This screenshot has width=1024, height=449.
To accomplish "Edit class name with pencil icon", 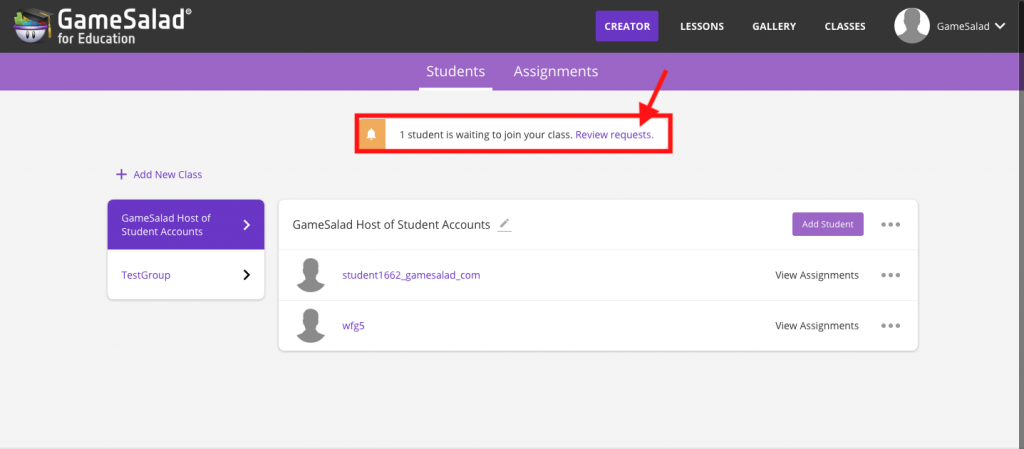I will tap(504, 224).
